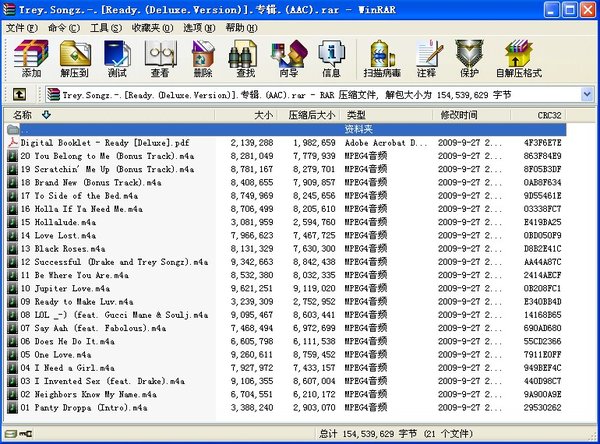Select 07 Say Aah (feat. Fabolous).m4a

coord(93,328)
